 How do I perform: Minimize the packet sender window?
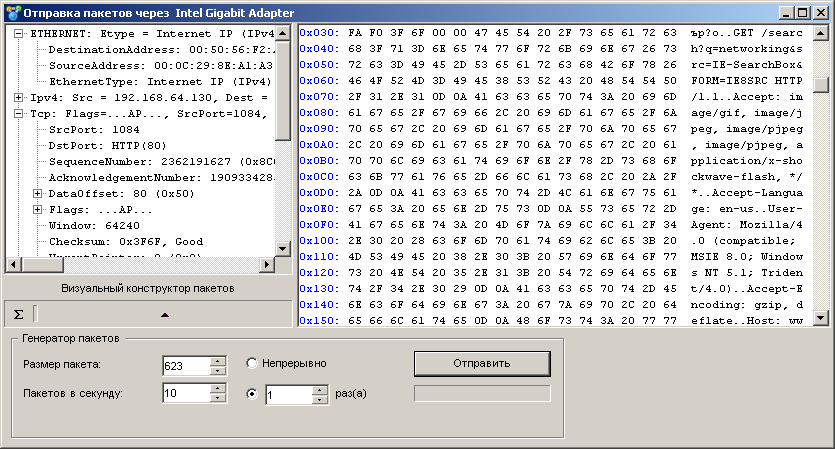pos(787,13)
